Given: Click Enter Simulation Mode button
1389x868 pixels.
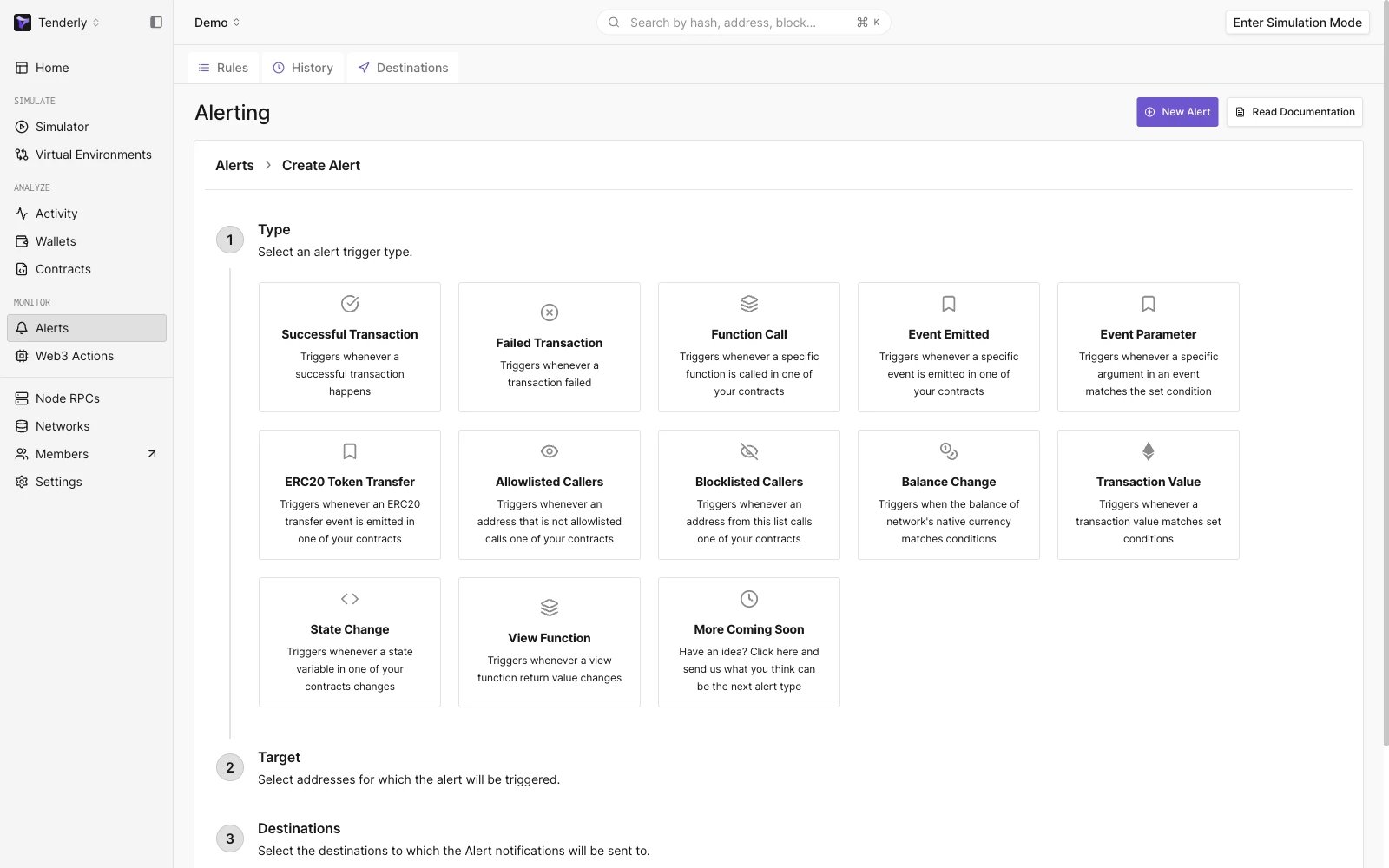Looking at the screenshot, I should pyautogui.click(x=1297, y=23).
